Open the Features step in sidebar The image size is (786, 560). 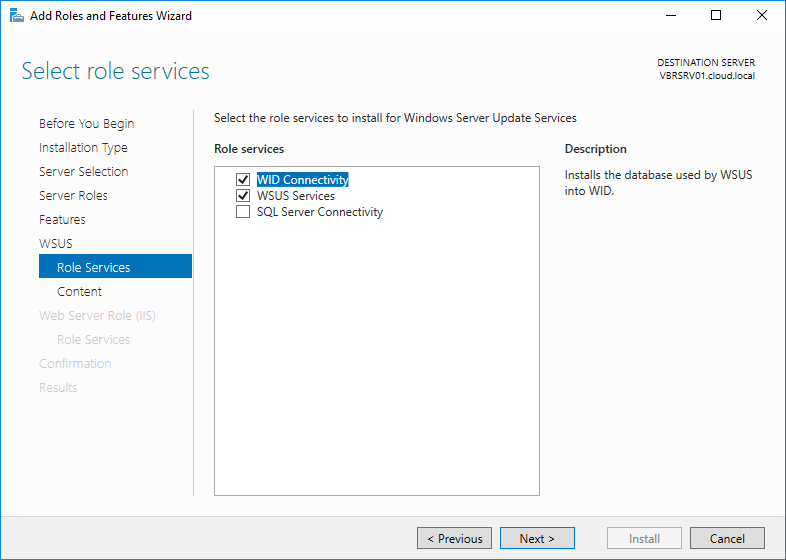click(62, 220)
